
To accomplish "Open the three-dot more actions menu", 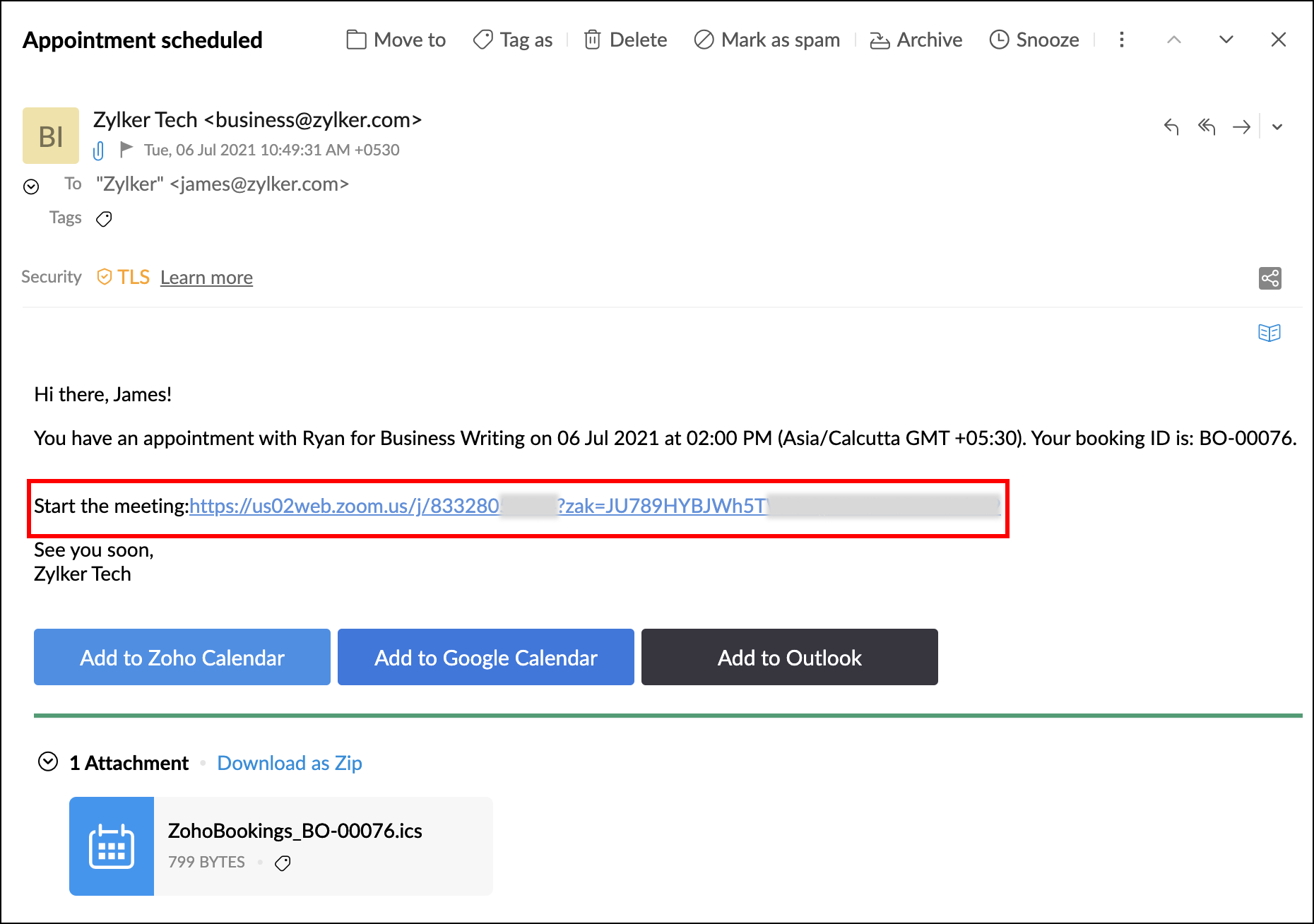I will (1122, 40).
